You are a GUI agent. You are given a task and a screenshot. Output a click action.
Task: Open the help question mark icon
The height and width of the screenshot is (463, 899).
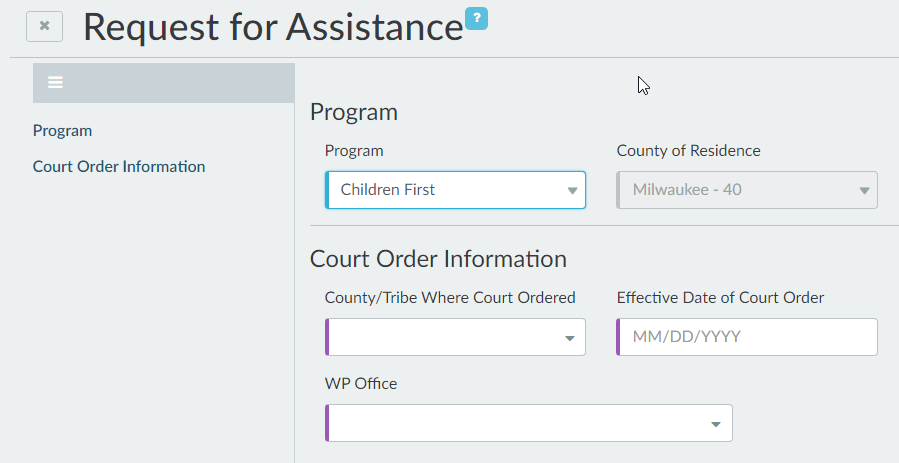click(476, 18)
